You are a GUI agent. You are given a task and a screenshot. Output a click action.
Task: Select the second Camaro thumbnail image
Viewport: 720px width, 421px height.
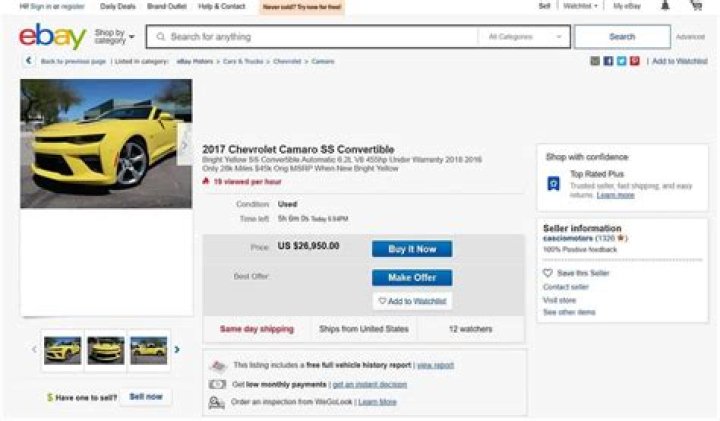click(x=106, y=349)
